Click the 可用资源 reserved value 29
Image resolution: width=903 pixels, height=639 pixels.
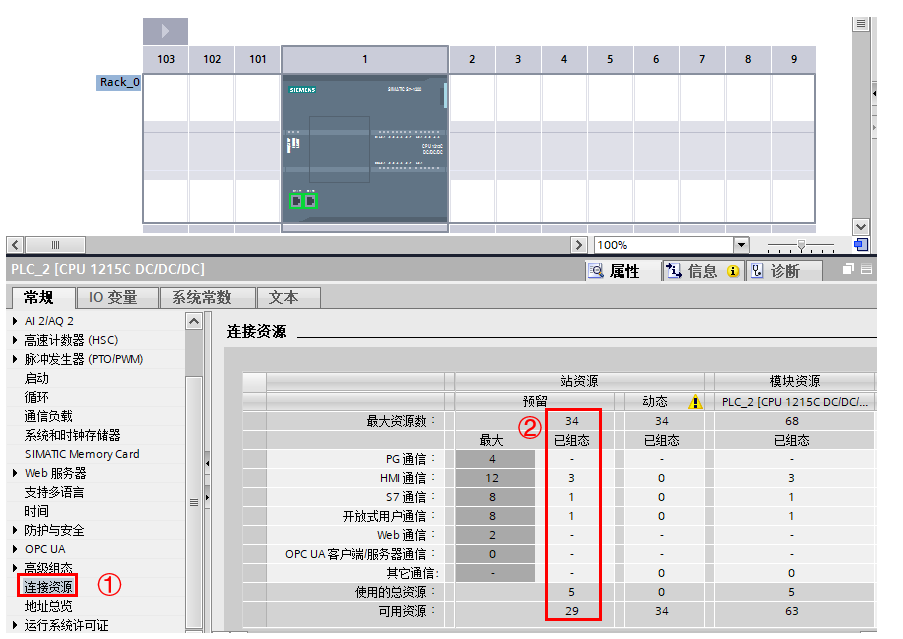coord(572,611)
